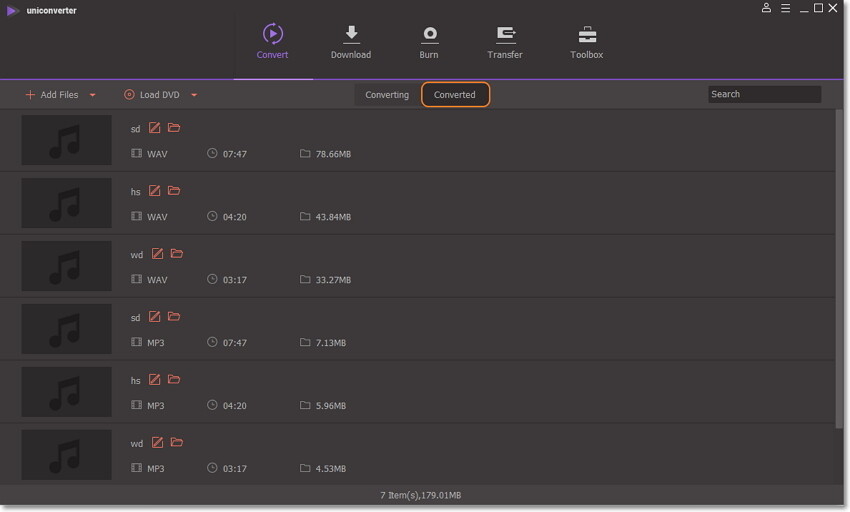Image resolution: width=850 pixels, height=512 pixels.
Task: Rename the sd WAV file with edit icon
Action: [x=154, y=128]
